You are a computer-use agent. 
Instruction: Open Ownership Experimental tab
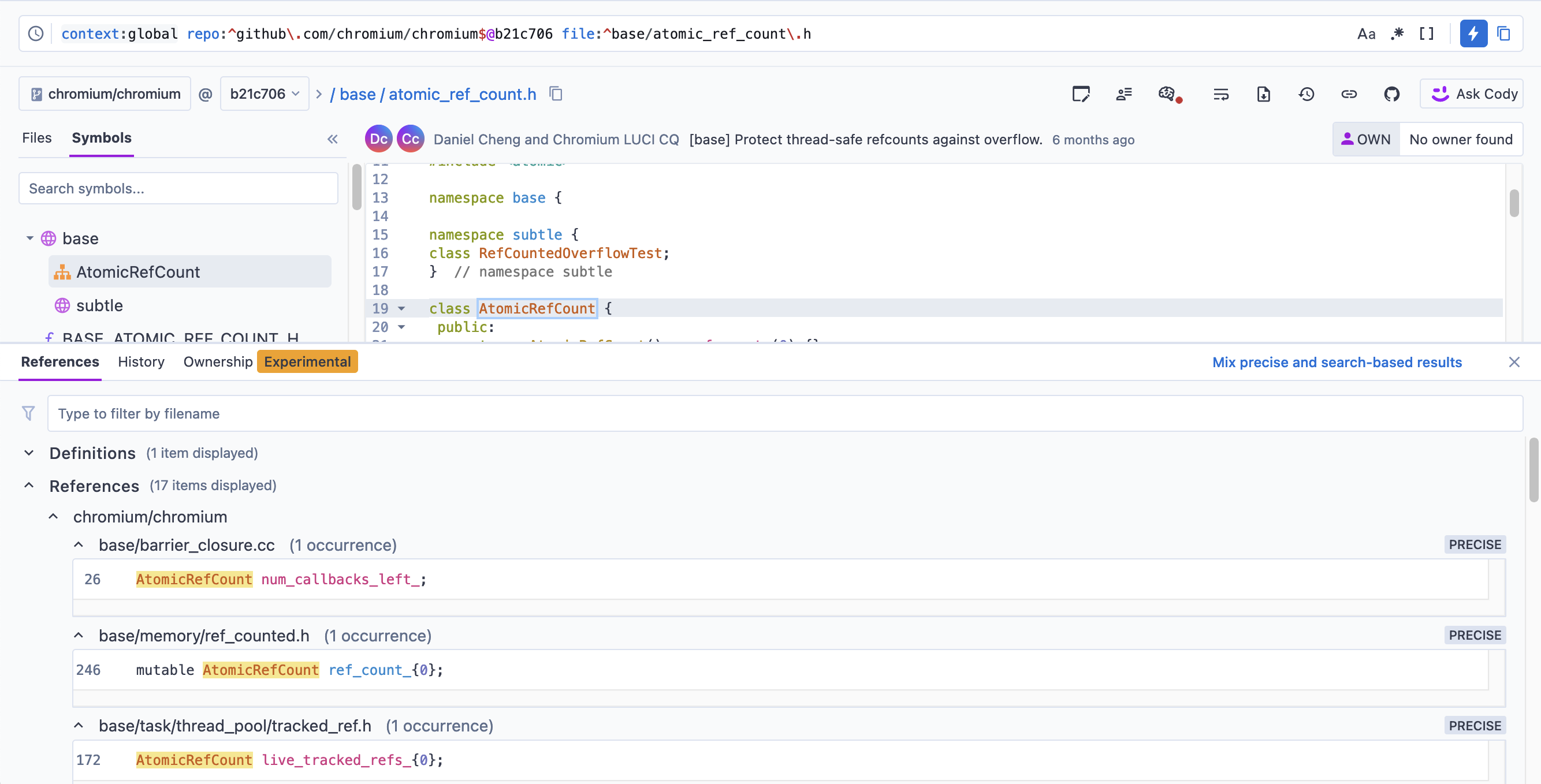[270, 362]
